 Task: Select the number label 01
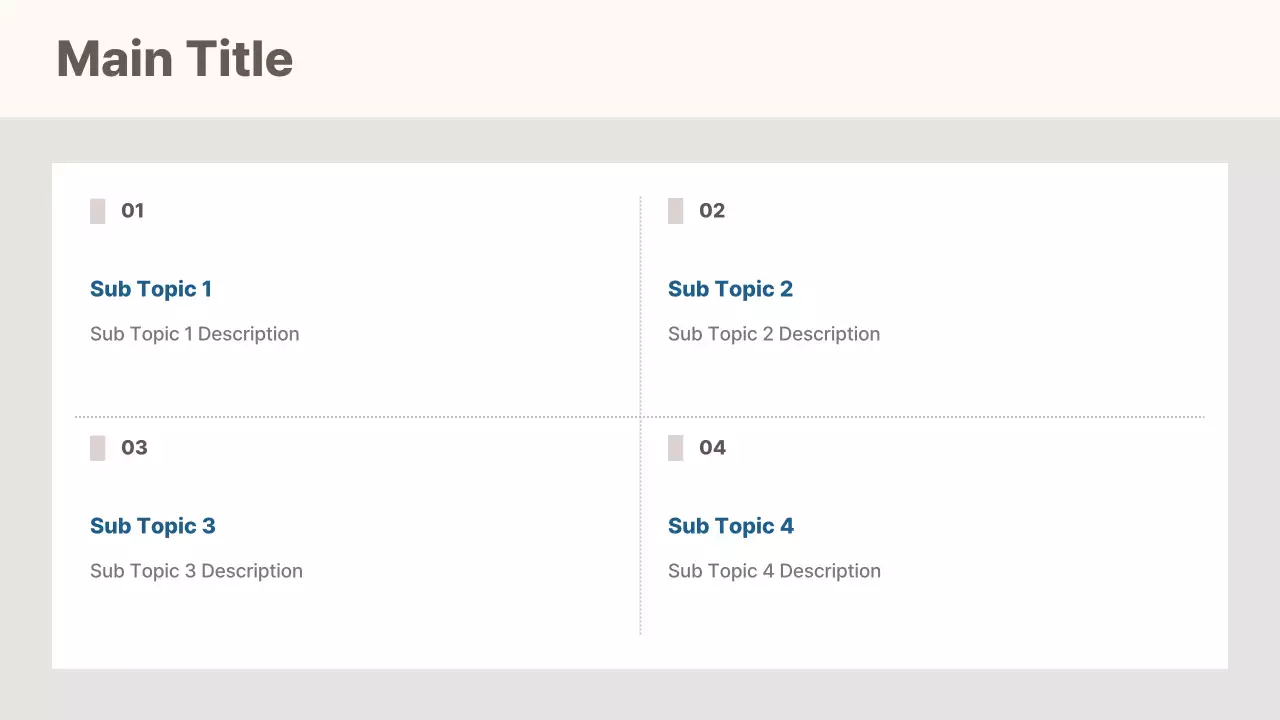[133, 211]
